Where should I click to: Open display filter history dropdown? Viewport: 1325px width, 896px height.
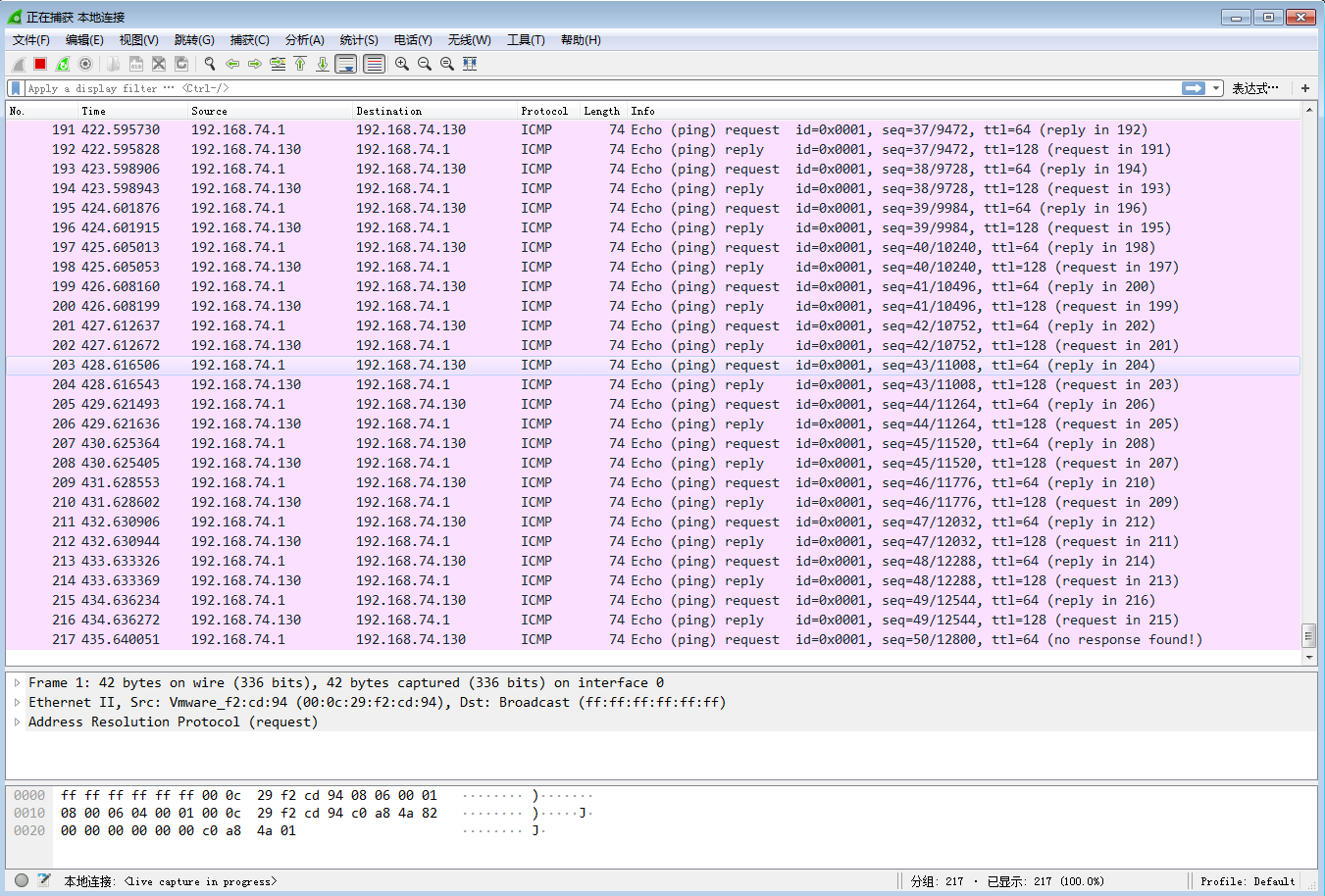click(x=1216, y=88)
